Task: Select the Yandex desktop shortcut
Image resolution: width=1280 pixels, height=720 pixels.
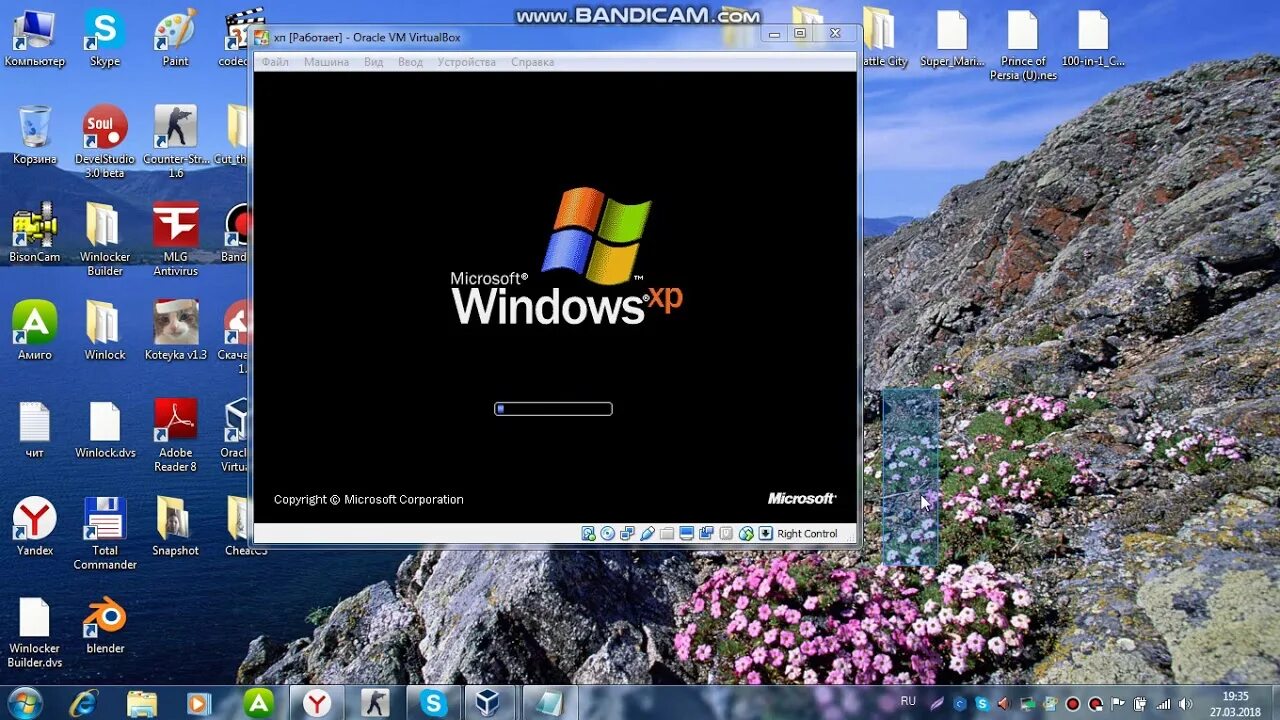Action: click(34, 527)
